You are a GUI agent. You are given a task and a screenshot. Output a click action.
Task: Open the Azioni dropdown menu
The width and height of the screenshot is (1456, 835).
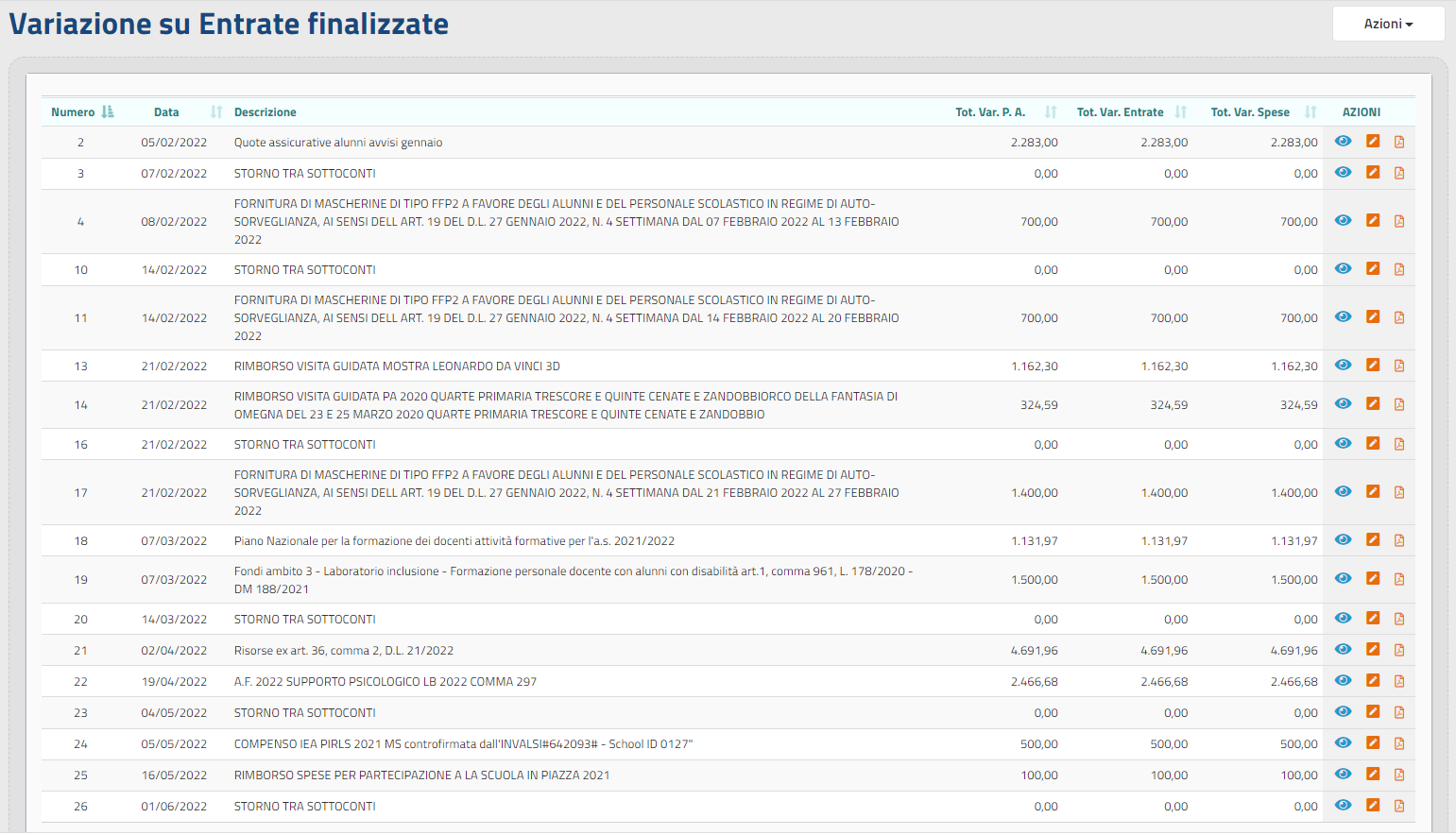pos(1388,24)
